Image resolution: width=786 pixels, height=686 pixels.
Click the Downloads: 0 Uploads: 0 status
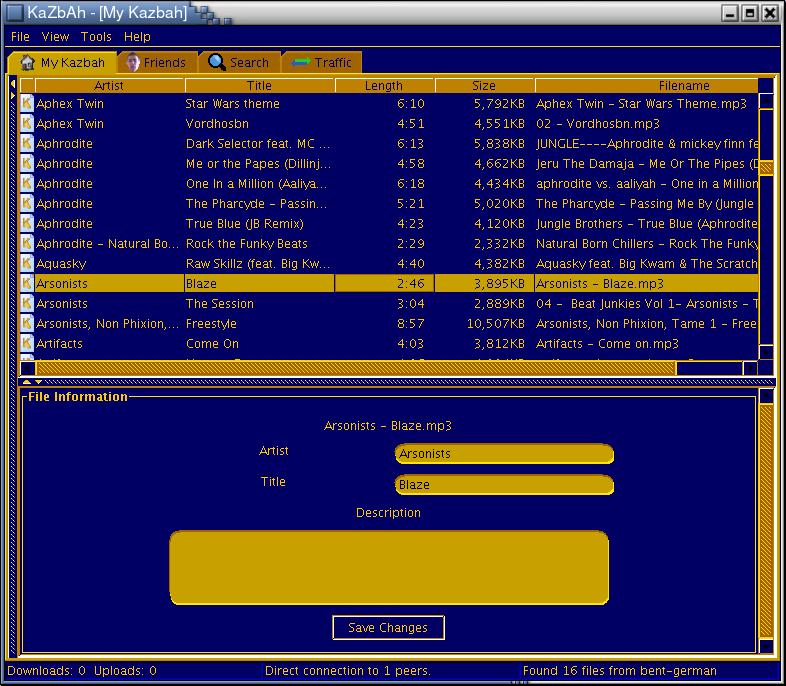coord(82,670)
